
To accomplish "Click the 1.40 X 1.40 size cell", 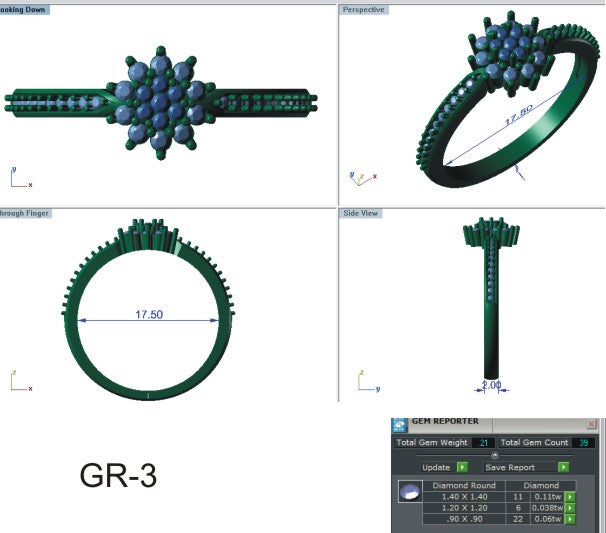I will (464, 497).
